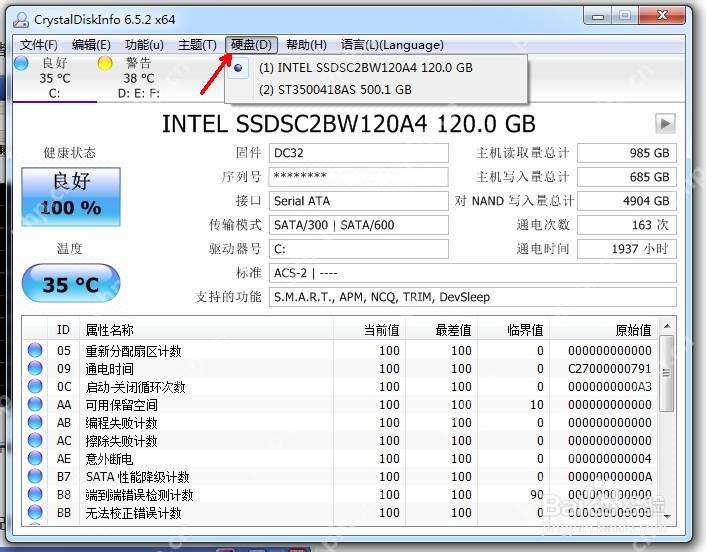
Task: Click the 原始值 column header
Action: point(604,330)
